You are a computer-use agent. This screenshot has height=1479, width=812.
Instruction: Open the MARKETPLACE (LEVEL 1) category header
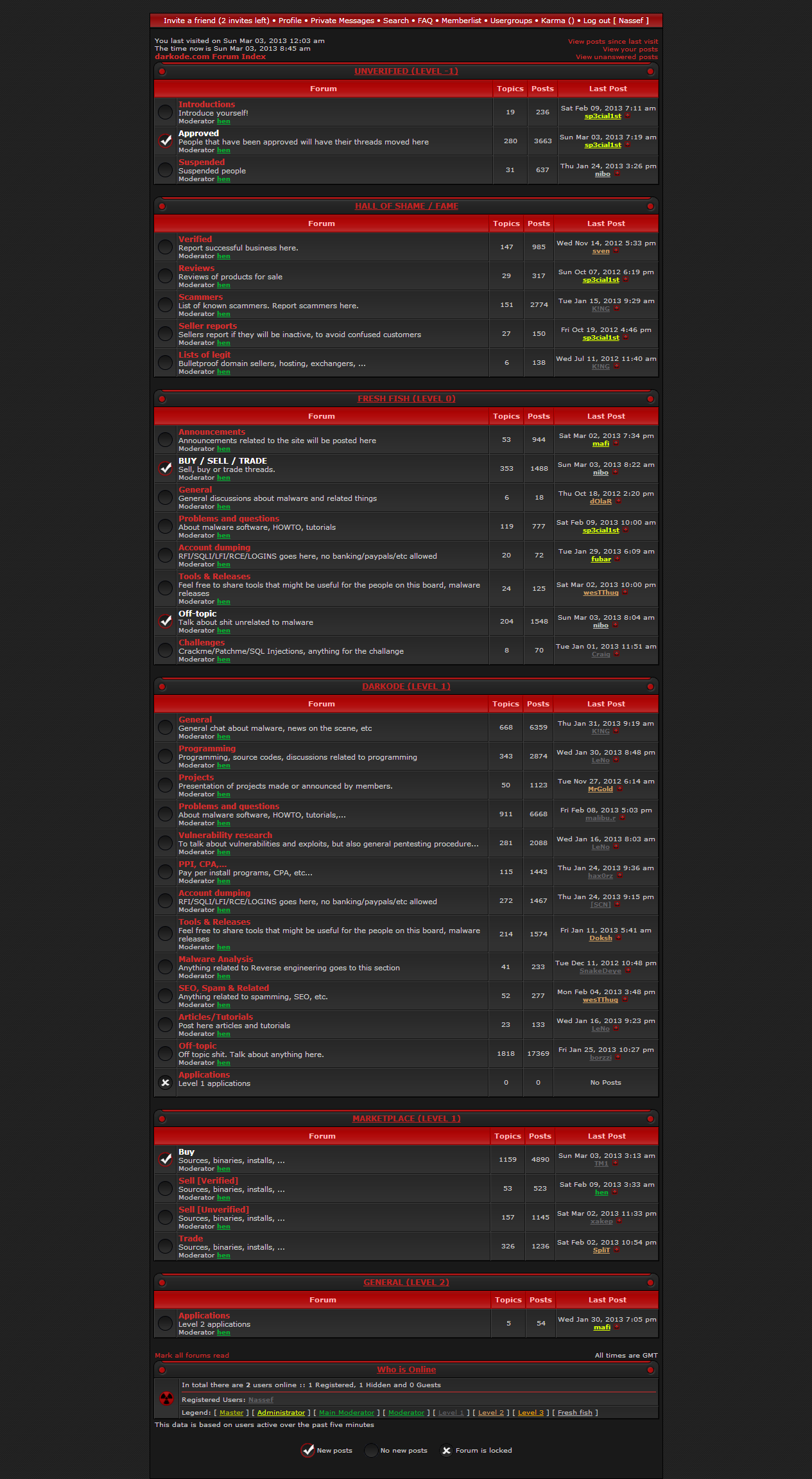click(x=406, y=1119)
